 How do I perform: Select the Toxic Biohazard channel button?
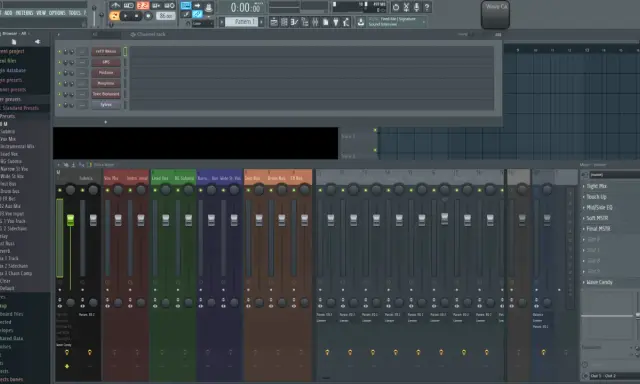106,94
